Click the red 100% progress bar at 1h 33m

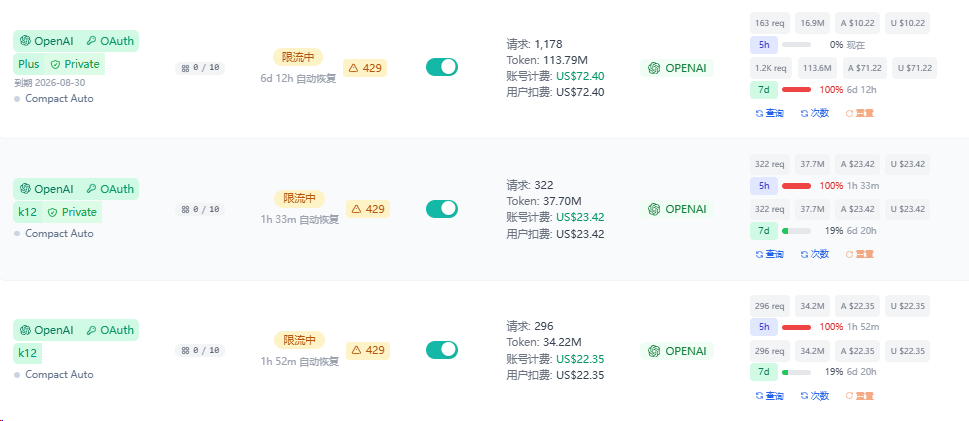pos(796,185)
